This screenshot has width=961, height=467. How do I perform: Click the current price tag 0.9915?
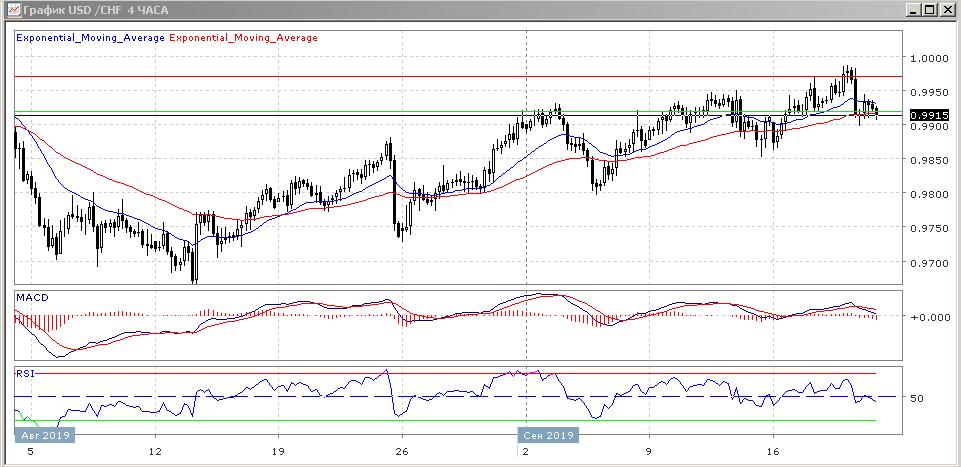pos(930,115)
